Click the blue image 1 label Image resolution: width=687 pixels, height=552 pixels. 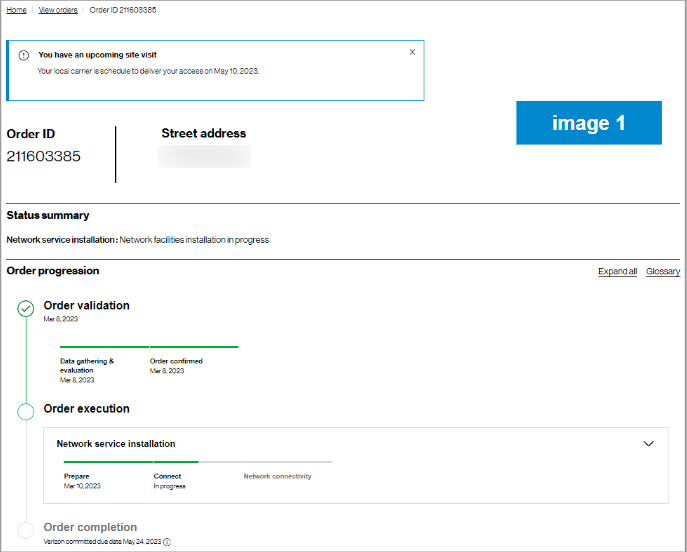pos(588,123)
